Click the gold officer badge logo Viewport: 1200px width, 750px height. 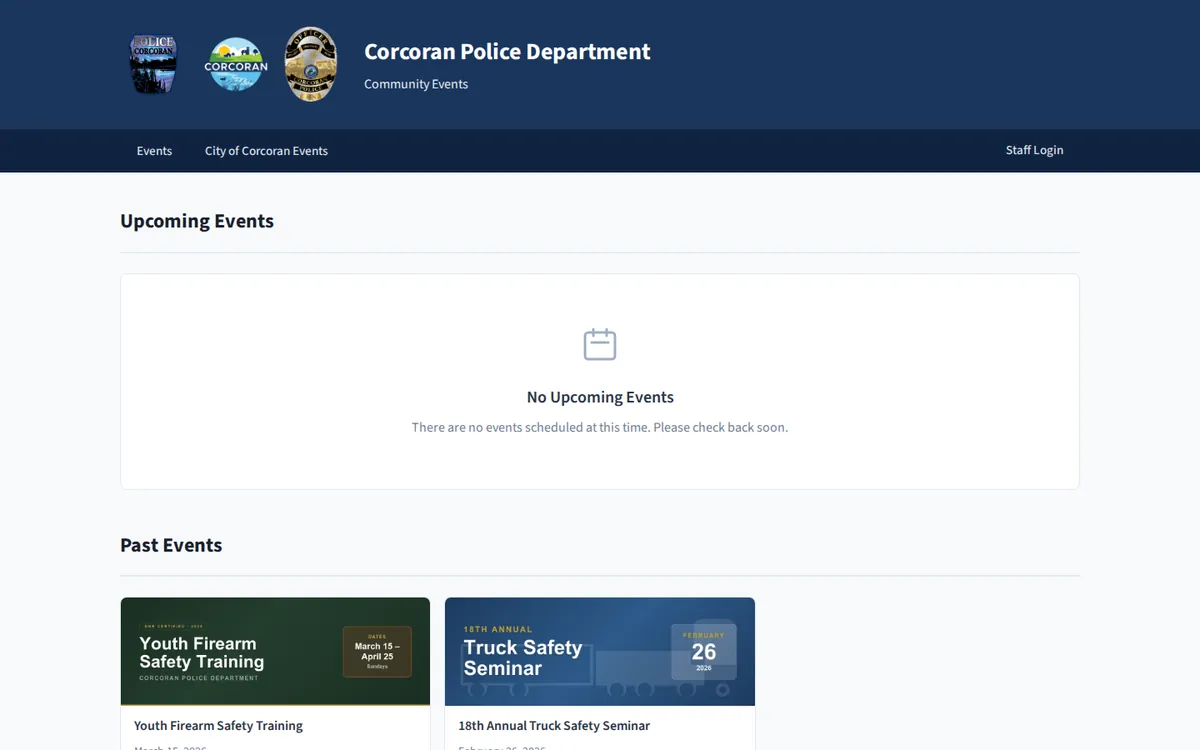pos(311,64)
